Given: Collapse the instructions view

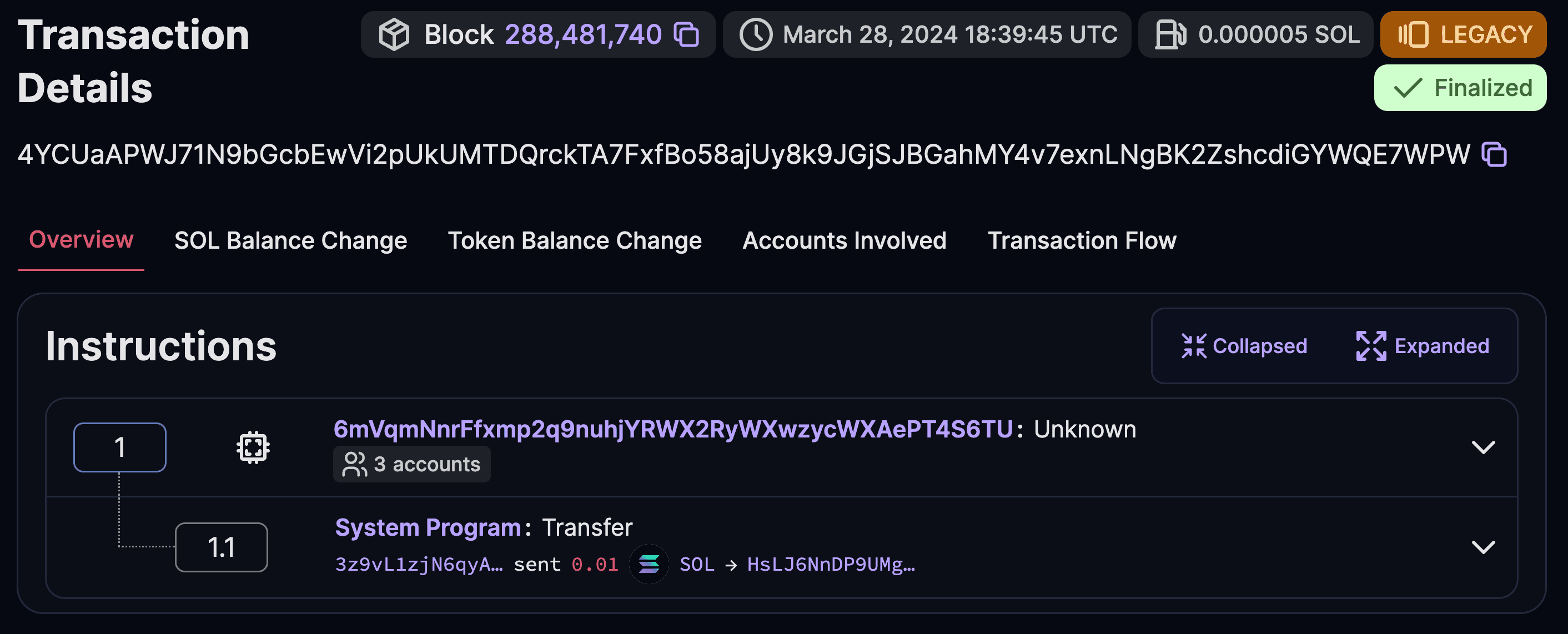Looking at the screenshot, I should click(1243, 346).
